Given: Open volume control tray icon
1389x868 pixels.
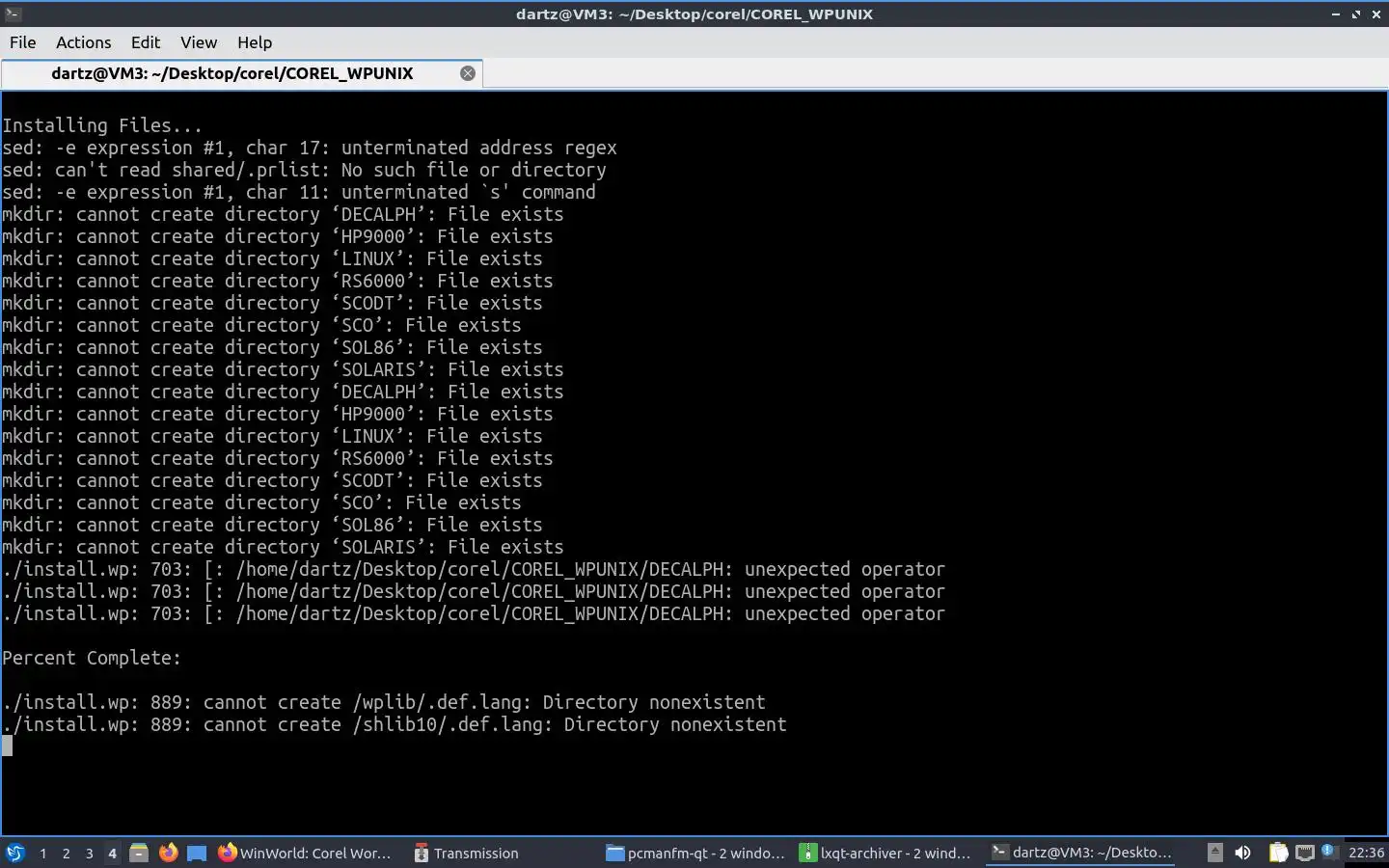Looking at the screenshot, I should (1242, 853).
